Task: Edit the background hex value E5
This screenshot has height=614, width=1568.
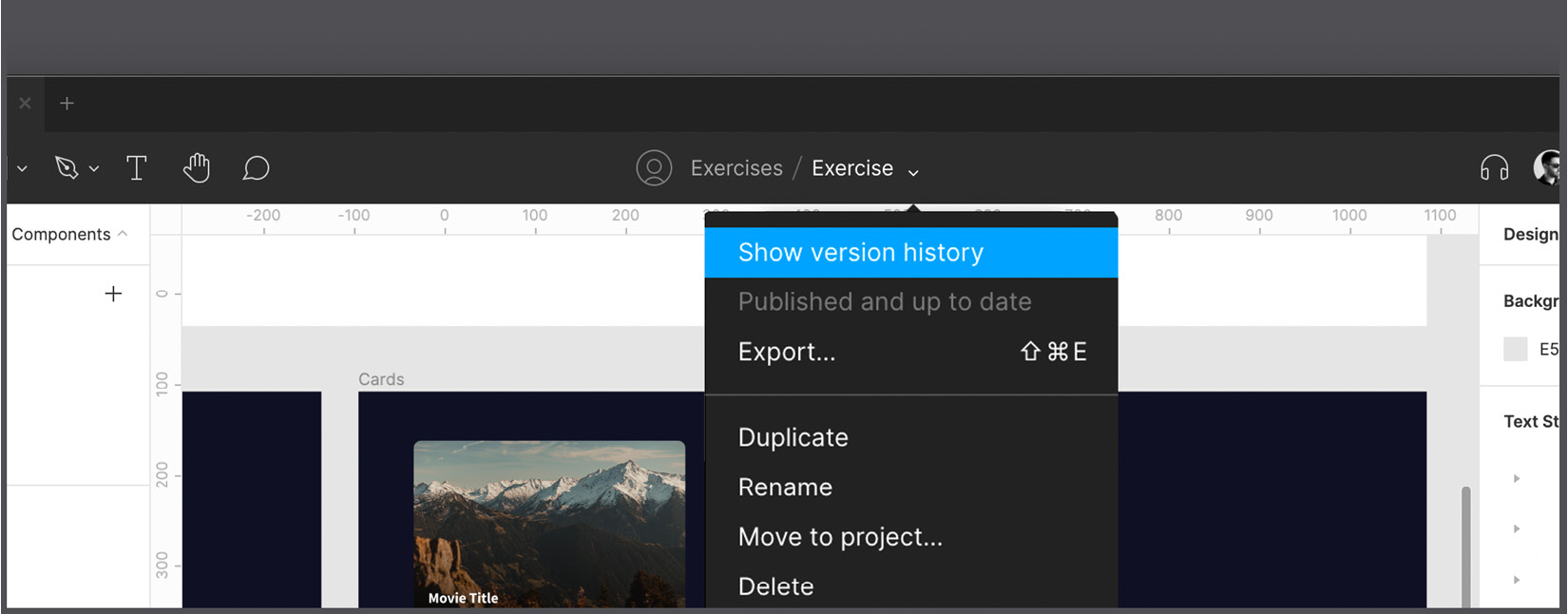Action: pos(1548,349)
